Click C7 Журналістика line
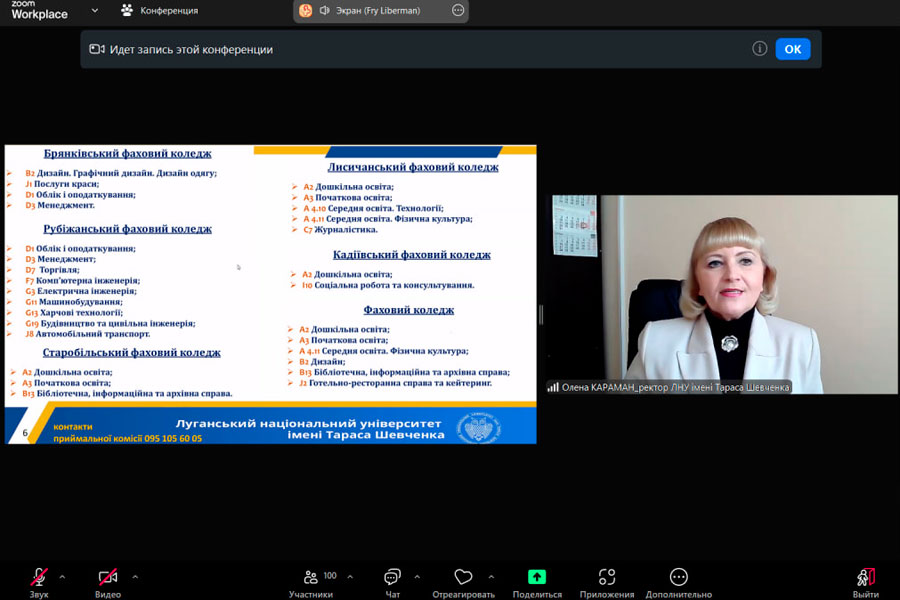The width and height of the screenshot is (900, 600). coord(340,230)
